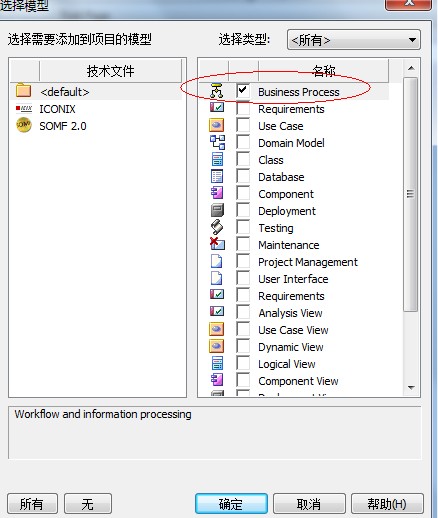Viewport: 438px width, 518px height.
Task: Select the ICONIX technology item
Action: [57, 109]
